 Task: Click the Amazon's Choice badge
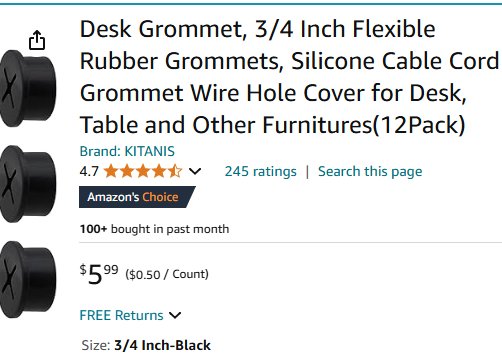click(x=137, y=197)
